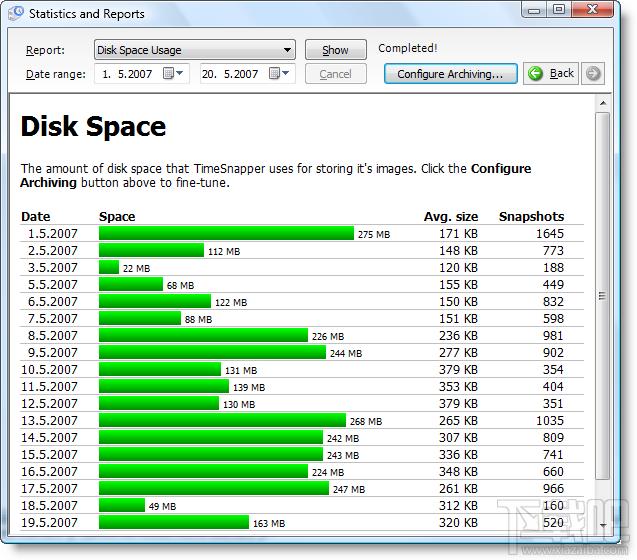Click the Disk Space heading
Screen dimensions: 637x560
click(x=93, y=127)
